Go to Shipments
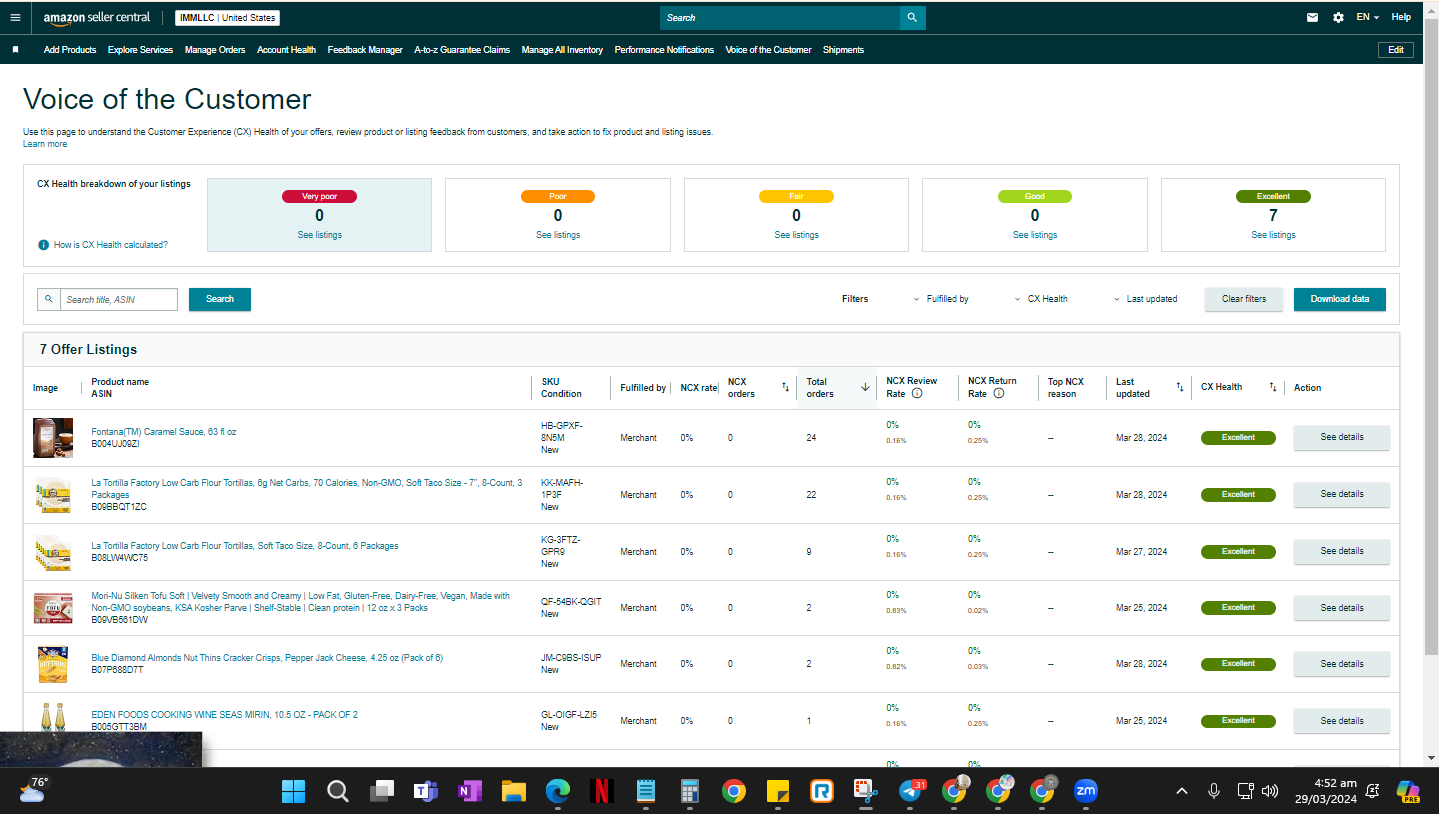 pyautogui.click(x=843, y=50)
